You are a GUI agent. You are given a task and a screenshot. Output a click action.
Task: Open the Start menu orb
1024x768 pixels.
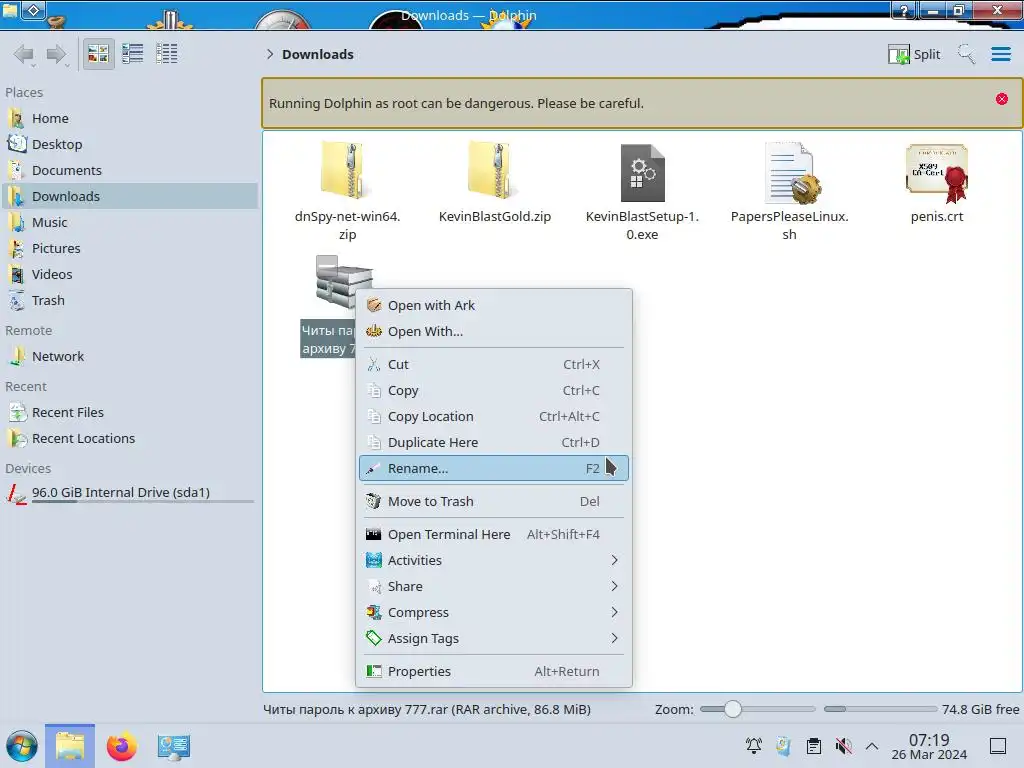(22, 746)
